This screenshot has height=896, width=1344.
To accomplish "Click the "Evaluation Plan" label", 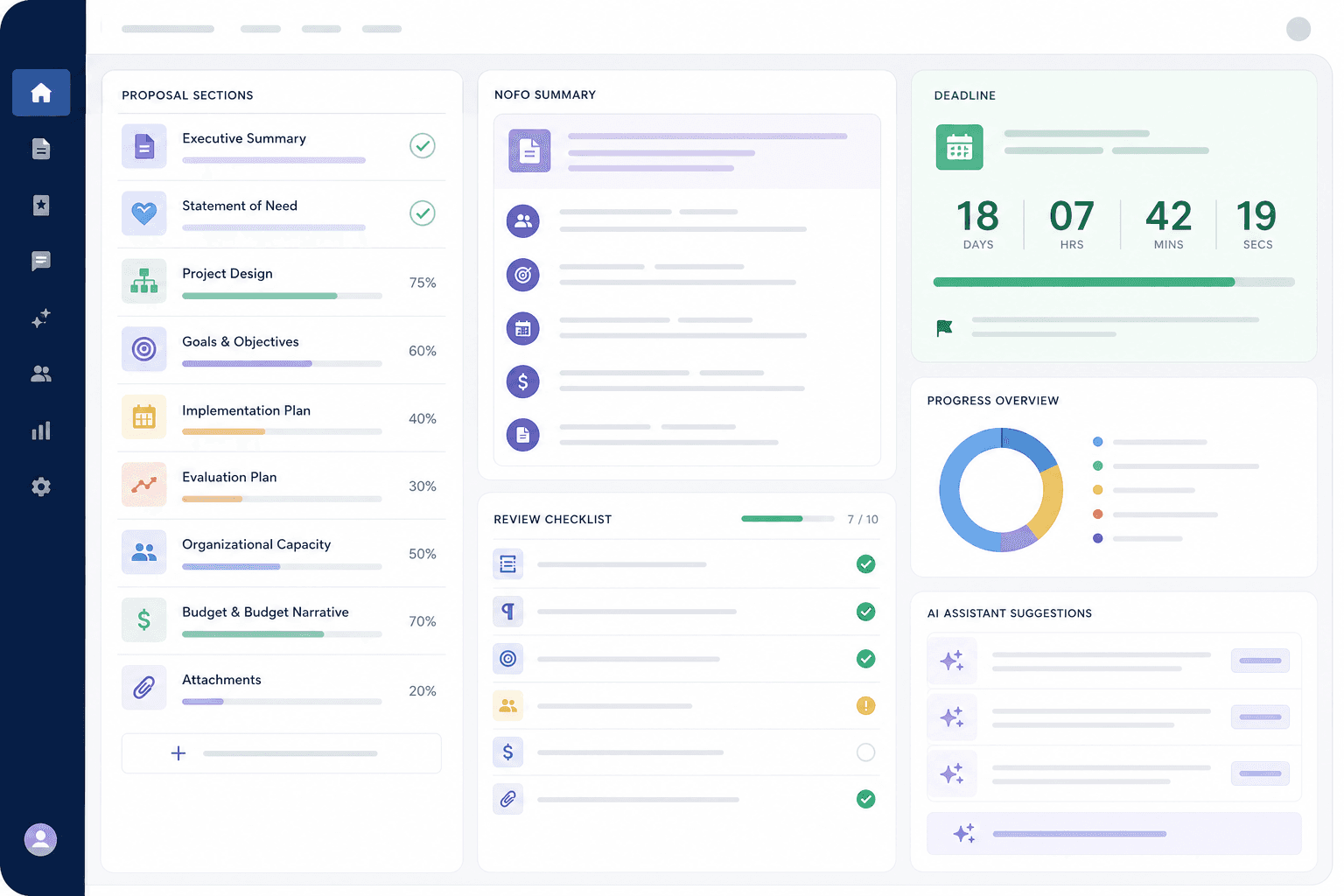I will pos(229,477).
